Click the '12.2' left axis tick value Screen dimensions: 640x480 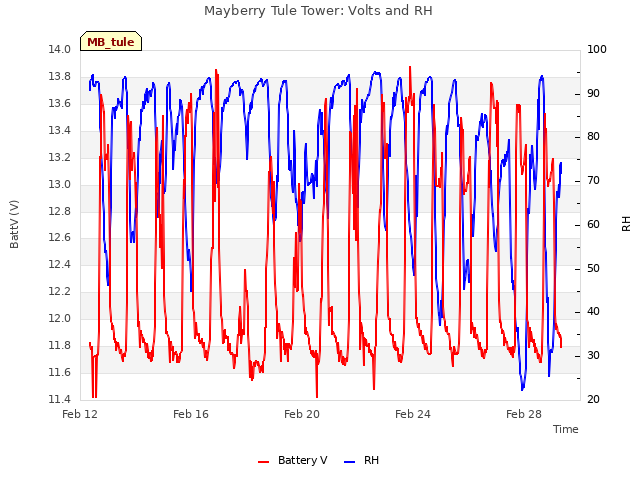[59, 291]
